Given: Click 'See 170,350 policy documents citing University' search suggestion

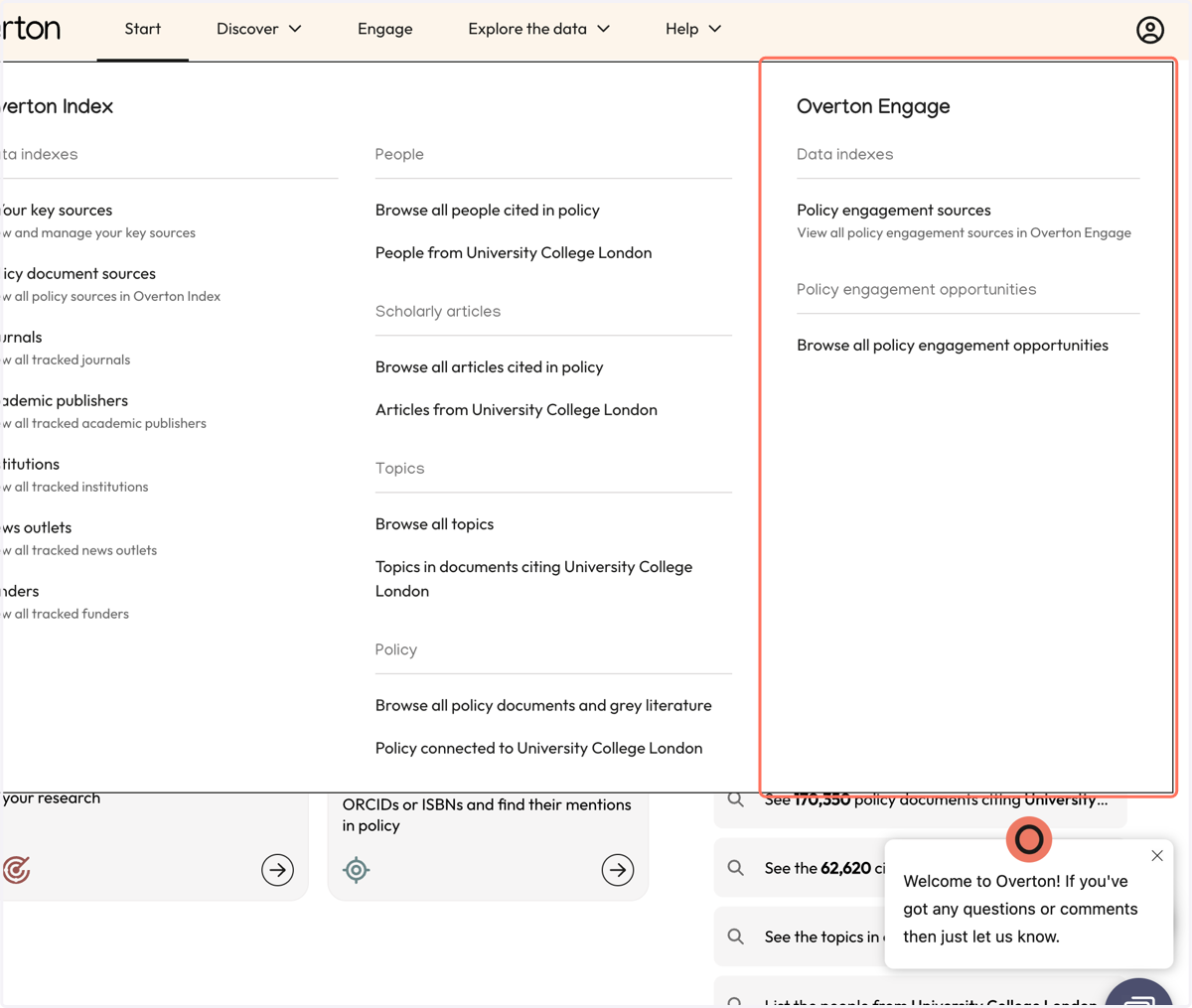Looking at the screenshot, I should click(920, 799).
